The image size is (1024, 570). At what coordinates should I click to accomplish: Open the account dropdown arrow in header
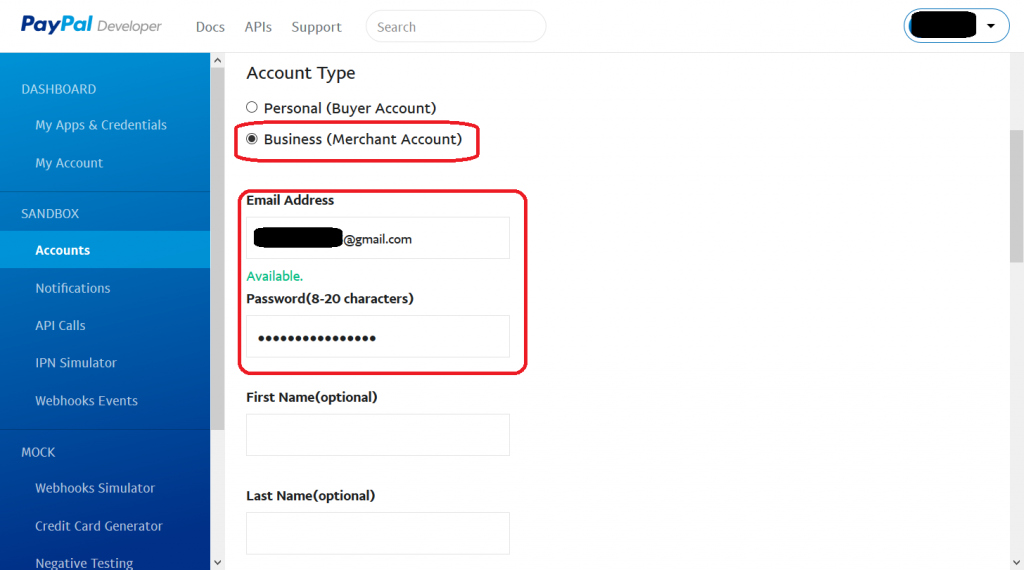tap(990, 26)
